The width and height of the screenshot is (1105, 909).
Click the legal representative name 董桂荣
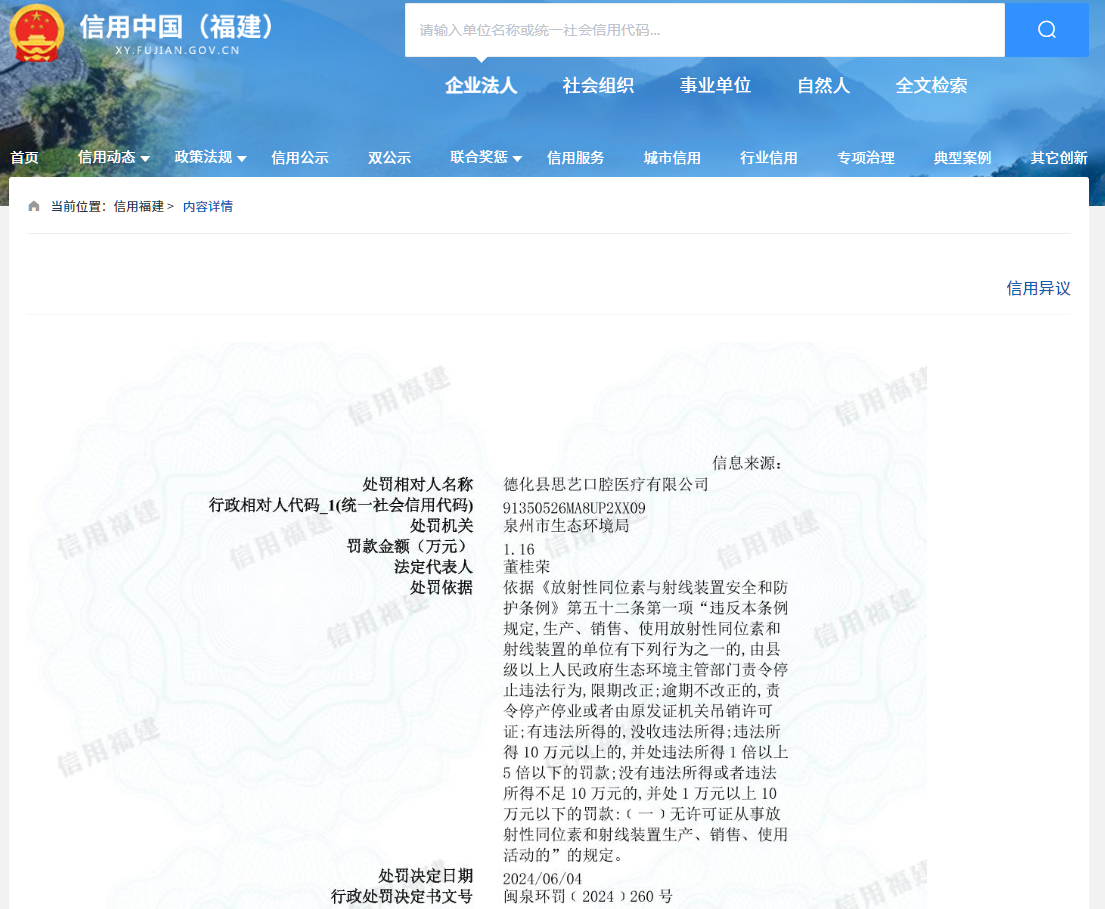pyautogui.click(x=526, y=567)
